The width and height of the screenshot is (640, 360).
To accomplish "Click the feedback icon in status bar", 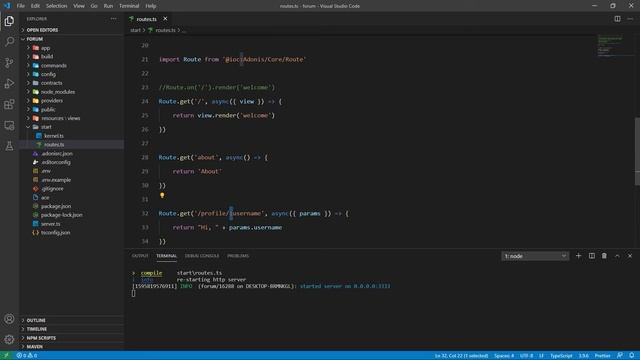I will tap(620, 356).
